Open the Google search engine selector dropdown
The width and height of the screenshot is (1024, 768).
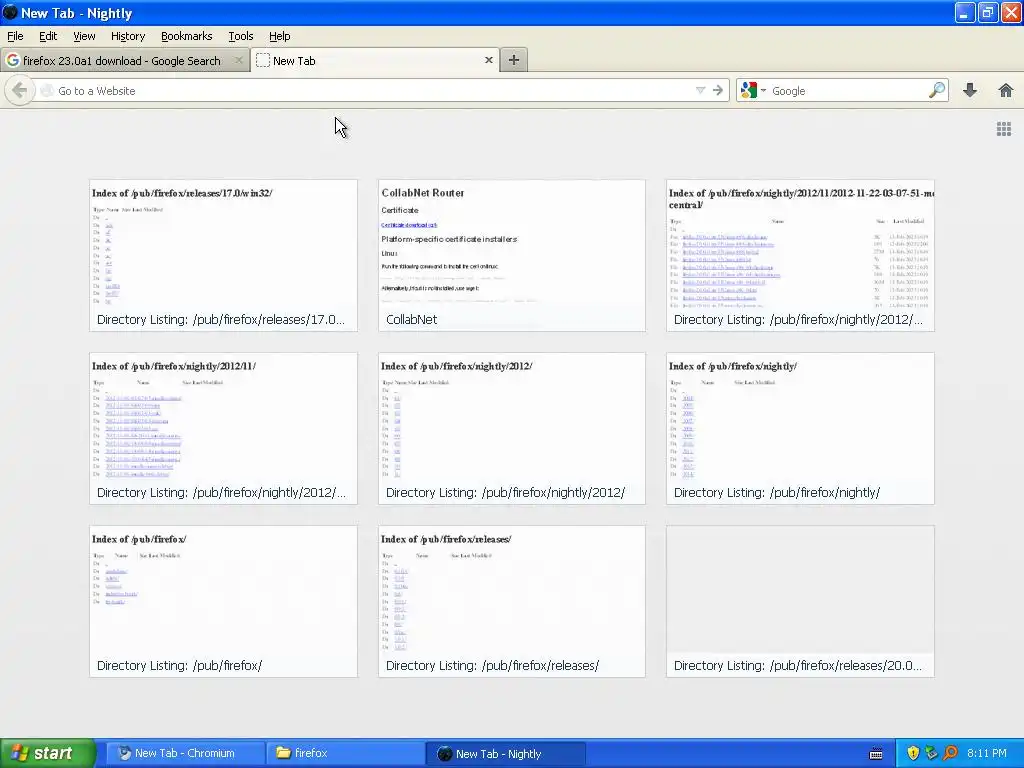click(753, 91)
